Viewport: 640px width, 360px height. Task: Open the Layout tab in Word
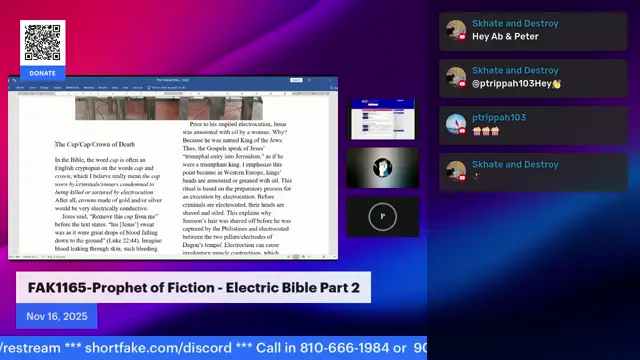coord(57,87)
